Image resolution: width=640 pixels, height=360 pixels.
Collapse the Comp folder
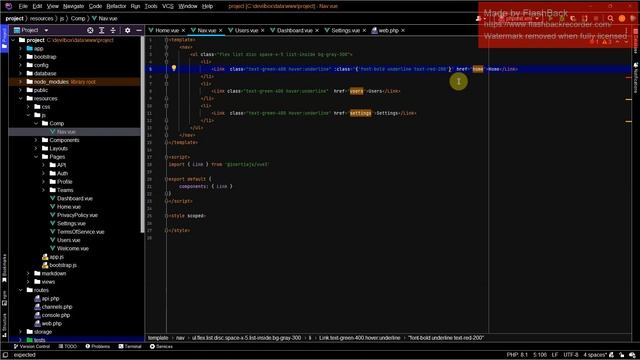click(36, 123)
